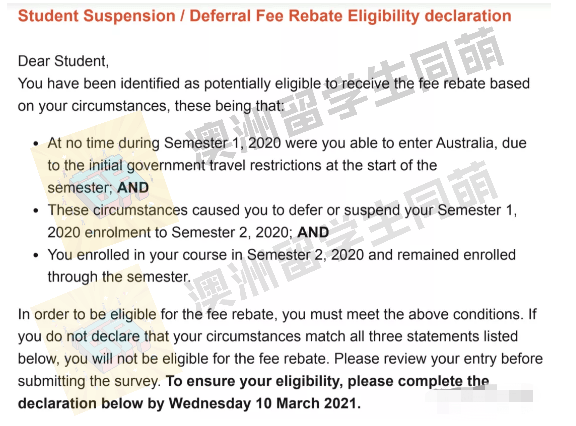Click the red "Student Suspension / Deferral Fee Rebate" heading
576x426 pixels.
pos(264,16)
